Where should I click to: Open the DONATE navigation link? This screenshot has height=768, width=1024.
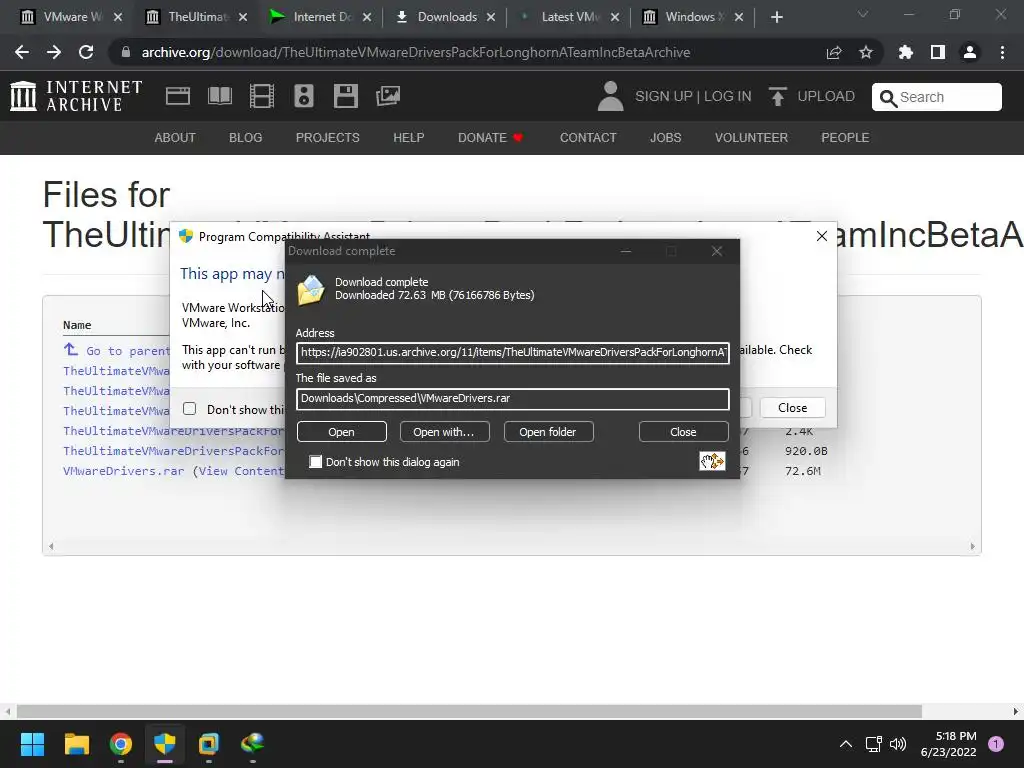point(490,138)
